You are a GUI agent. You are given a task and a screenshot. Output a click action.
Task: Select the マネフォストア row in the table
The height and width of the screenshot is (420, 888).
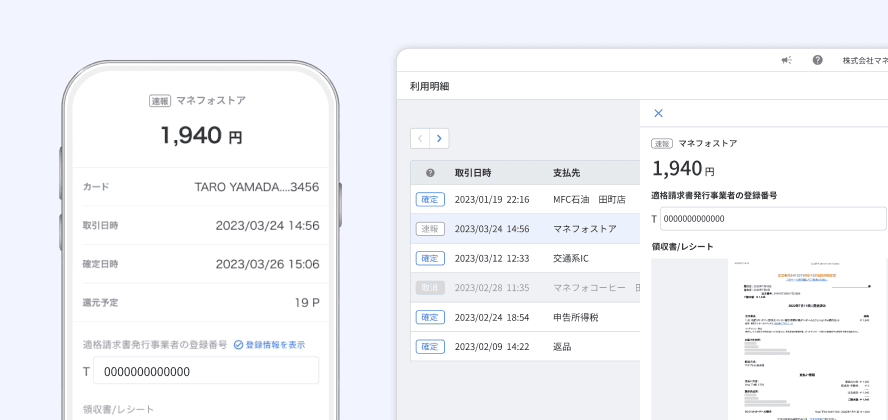525,229
